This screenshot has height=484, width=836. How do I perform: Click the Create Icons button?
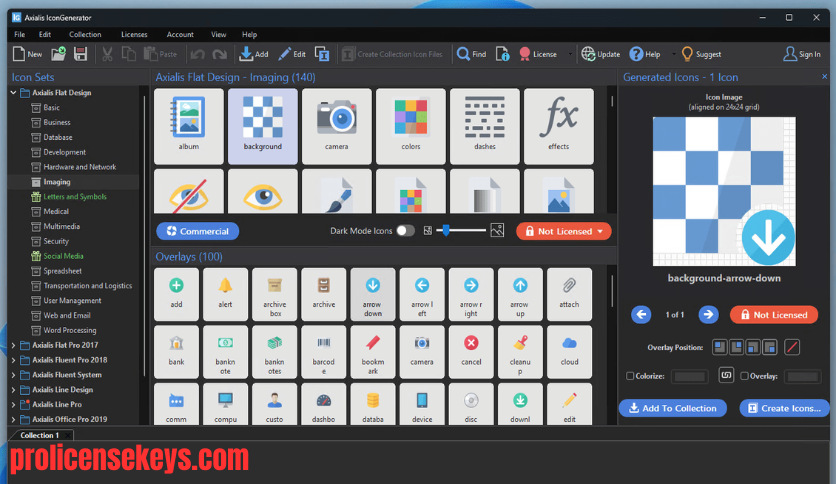(x=784, y=408)
